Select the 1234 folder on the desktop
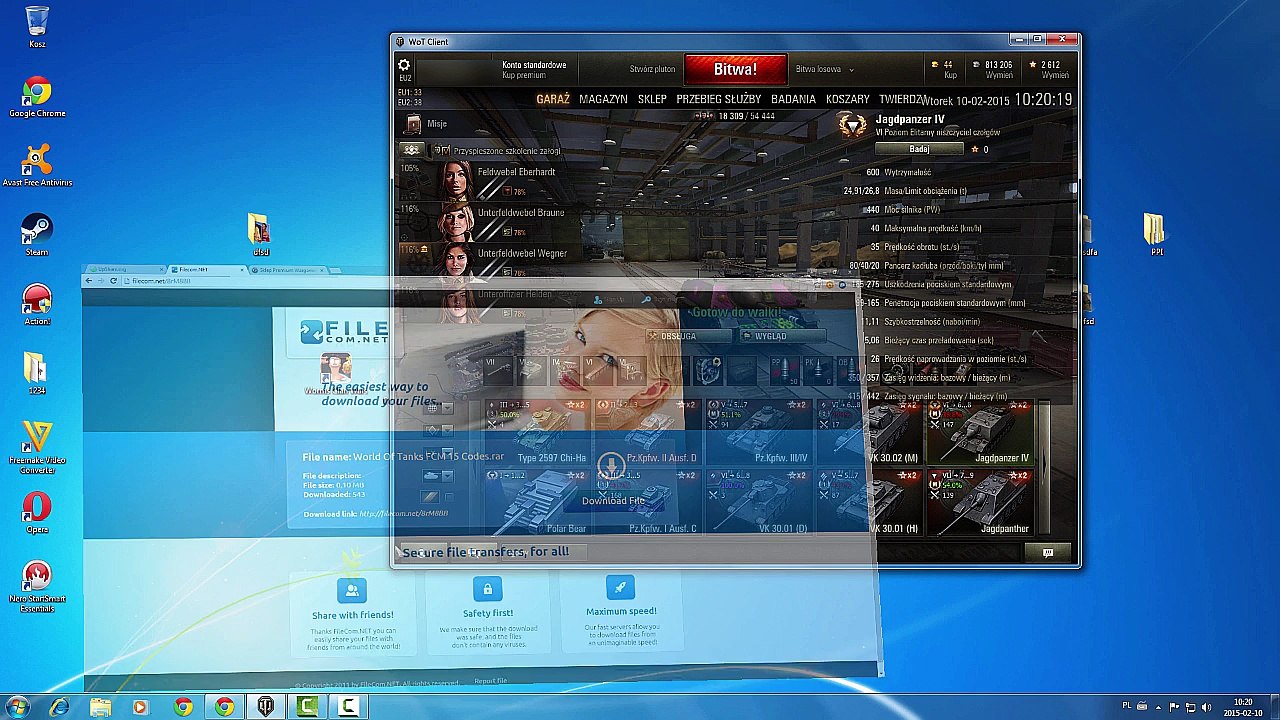The image size is (1280, 720). [x=37, y=374]
